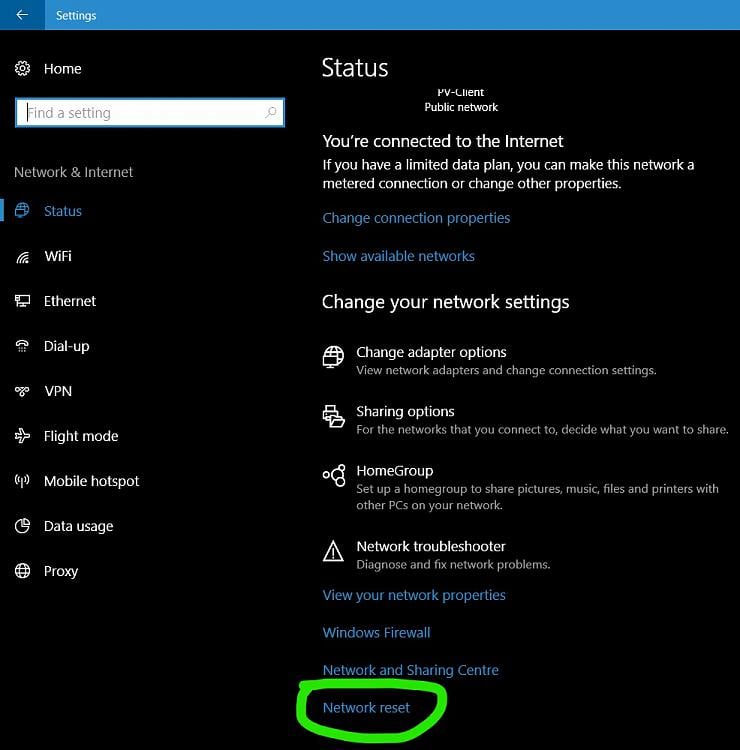The image size is (740, 750).
Task: Open Ethernet settings via monitor icon
Action: [22, 301]
